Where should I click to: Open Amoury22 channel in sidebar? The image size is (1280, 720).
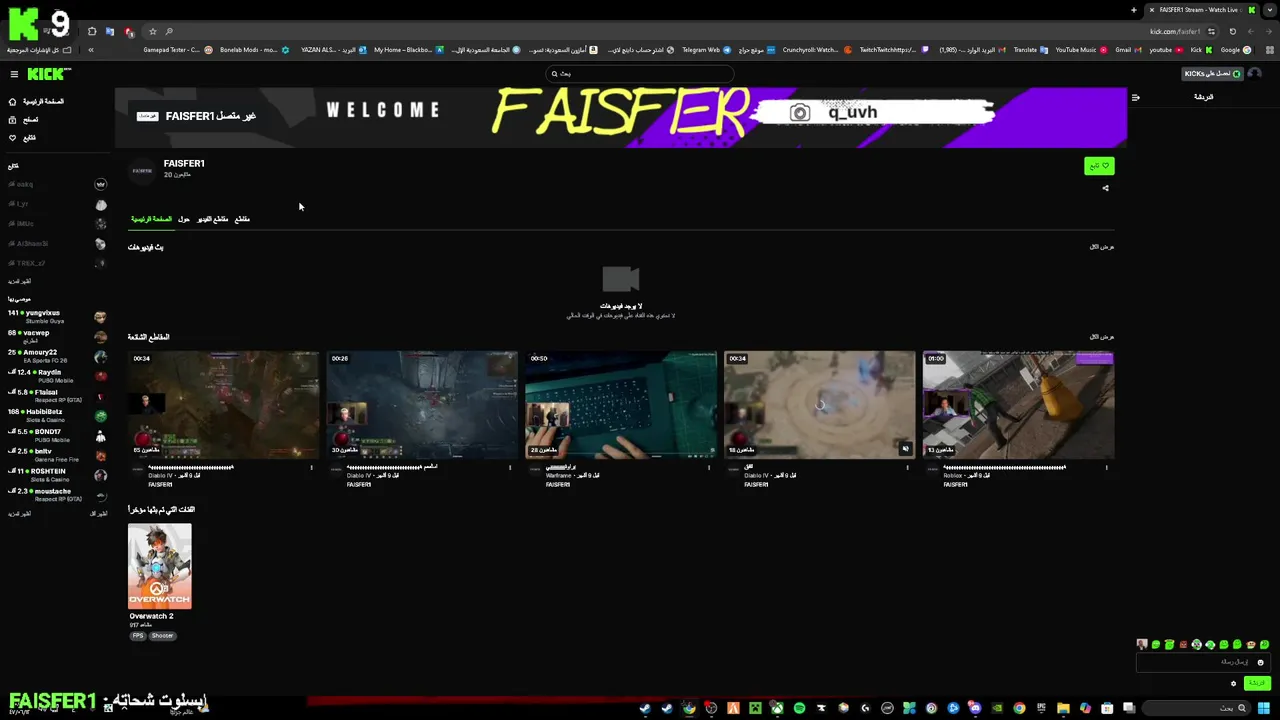click(57, 356)
